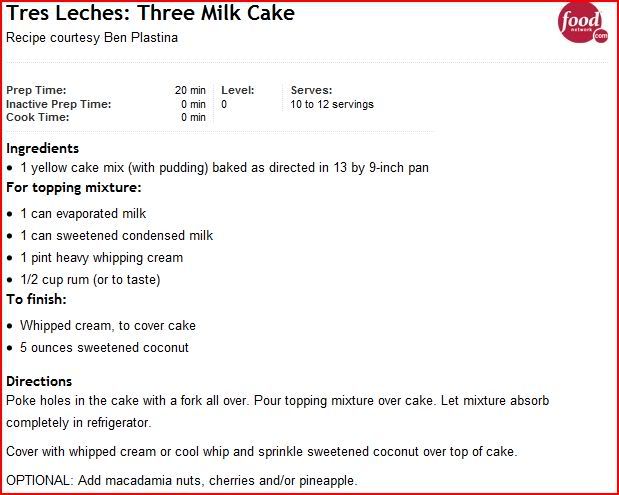
Task: Click the Inactive Prep Time label
Action: coord(59,104)
